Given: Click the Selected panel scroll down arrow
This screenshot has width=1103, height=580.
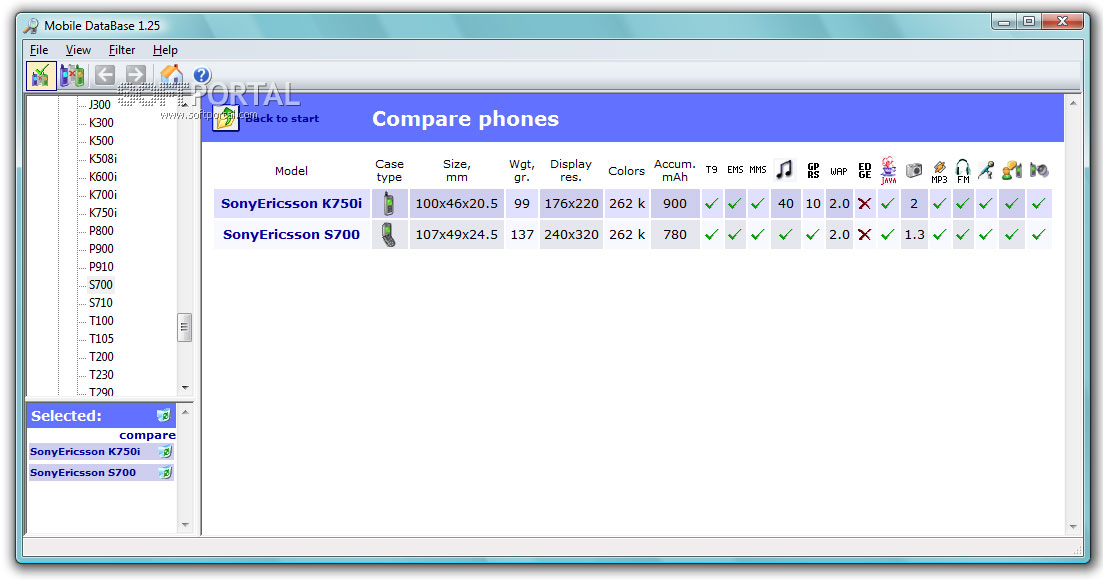Looking at the screenshot, I should 185,524.
